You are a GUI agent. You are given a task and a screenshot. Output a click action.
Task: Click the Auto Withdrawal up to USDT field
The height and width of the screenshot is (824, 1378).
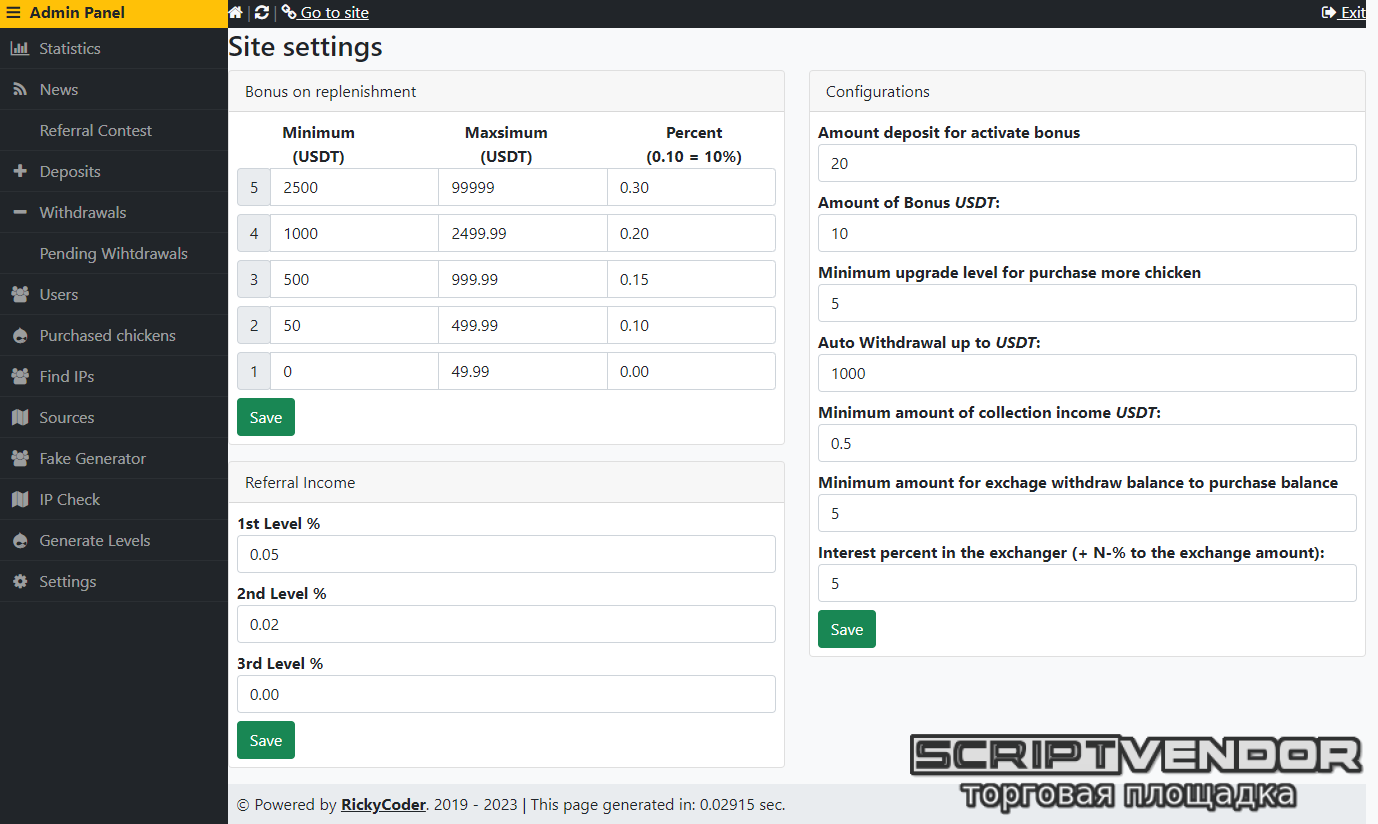(1087, 373)
